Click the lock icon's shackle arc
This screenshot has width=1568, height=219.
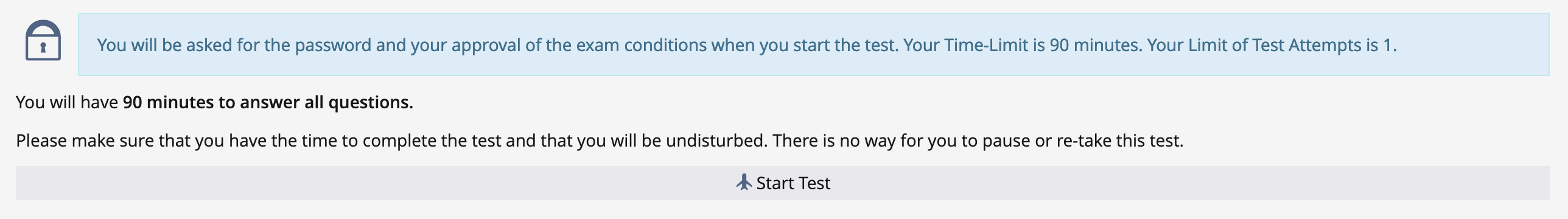pos(43,28)
